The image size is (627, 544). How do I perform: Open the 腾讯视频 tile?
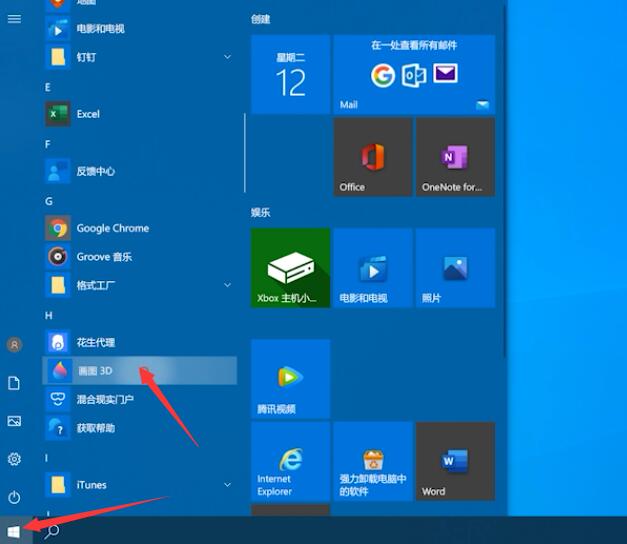(x=291, y=379)
